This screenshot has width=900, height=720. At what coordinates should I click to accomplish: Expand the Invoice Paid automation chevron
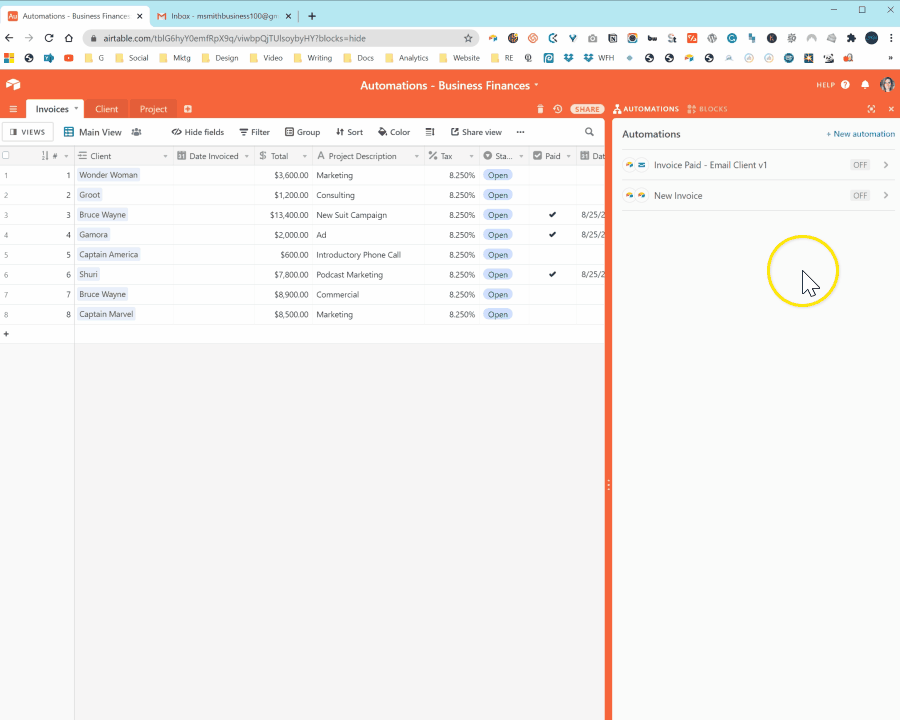886,165
